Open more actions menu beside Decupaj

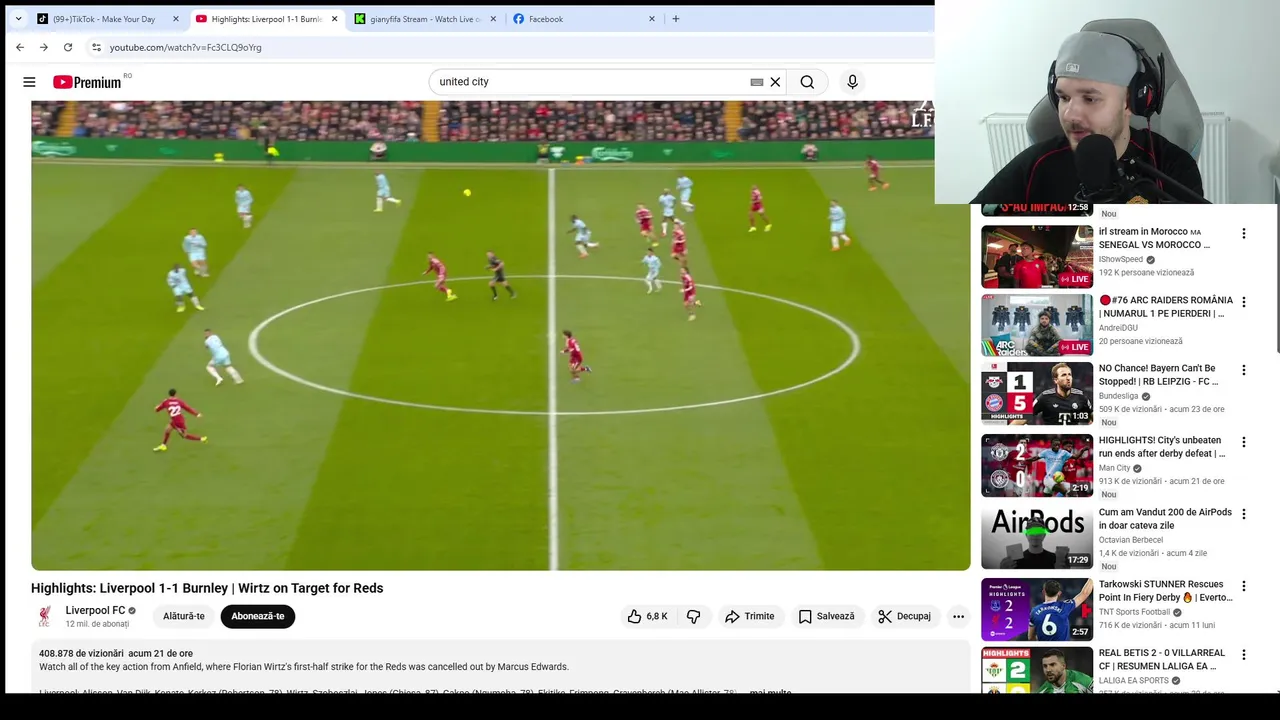(x=958, y=616)
